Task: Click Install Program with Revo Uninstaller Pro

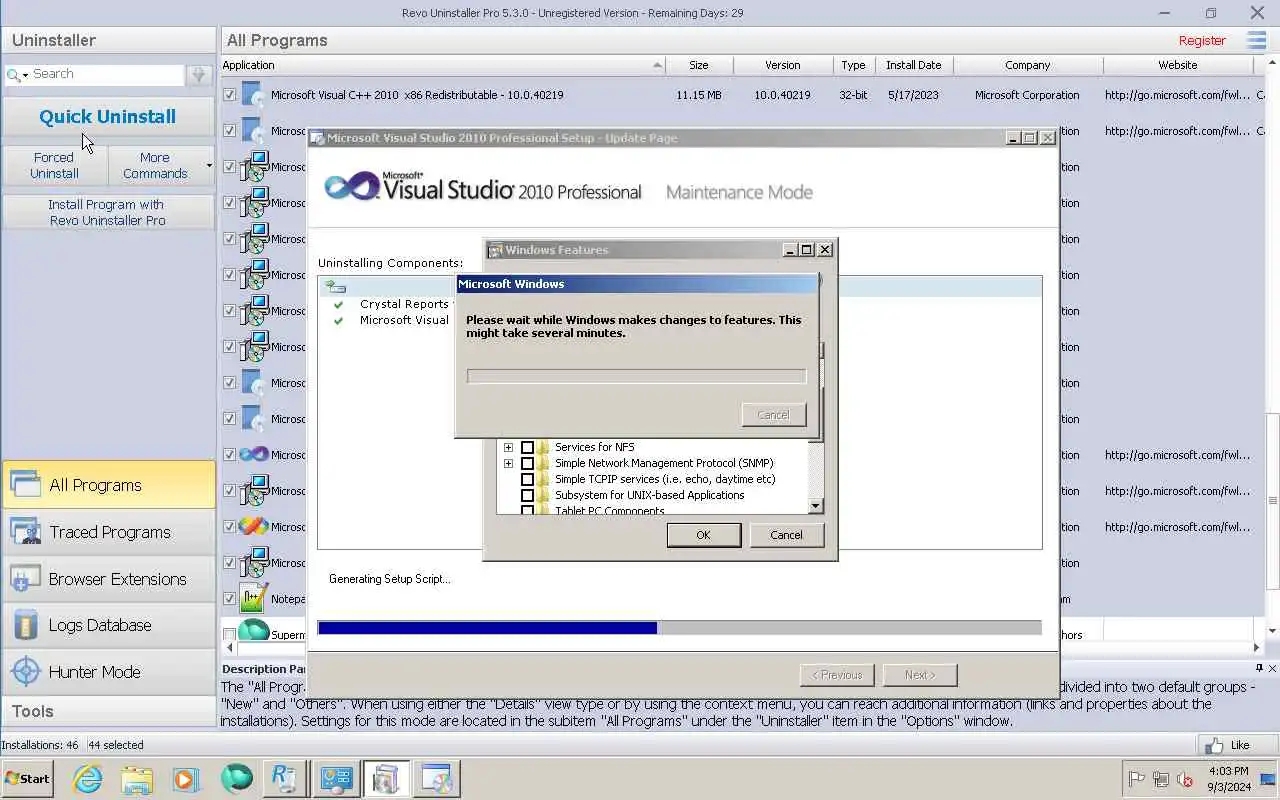Action: [108, 212]
